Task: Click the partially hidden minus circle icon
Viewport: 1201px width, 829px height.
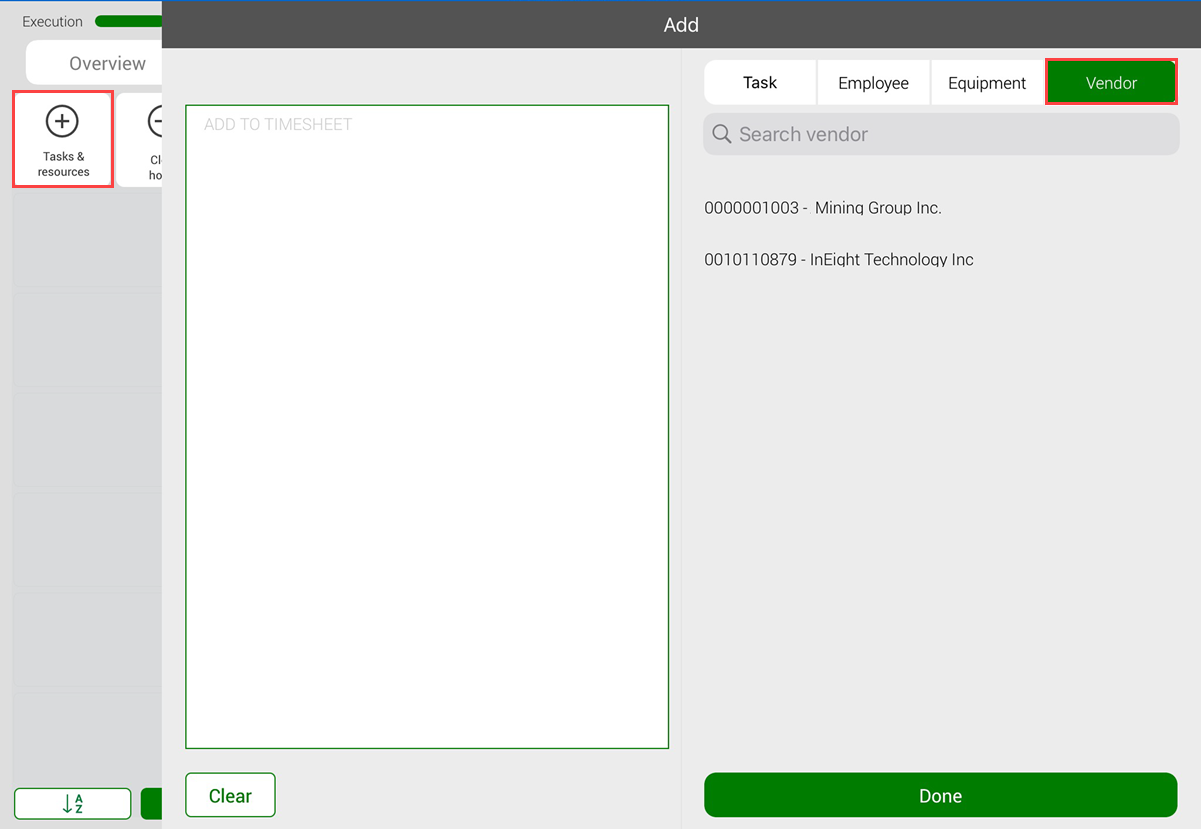Action: click(x=154, y=122)
